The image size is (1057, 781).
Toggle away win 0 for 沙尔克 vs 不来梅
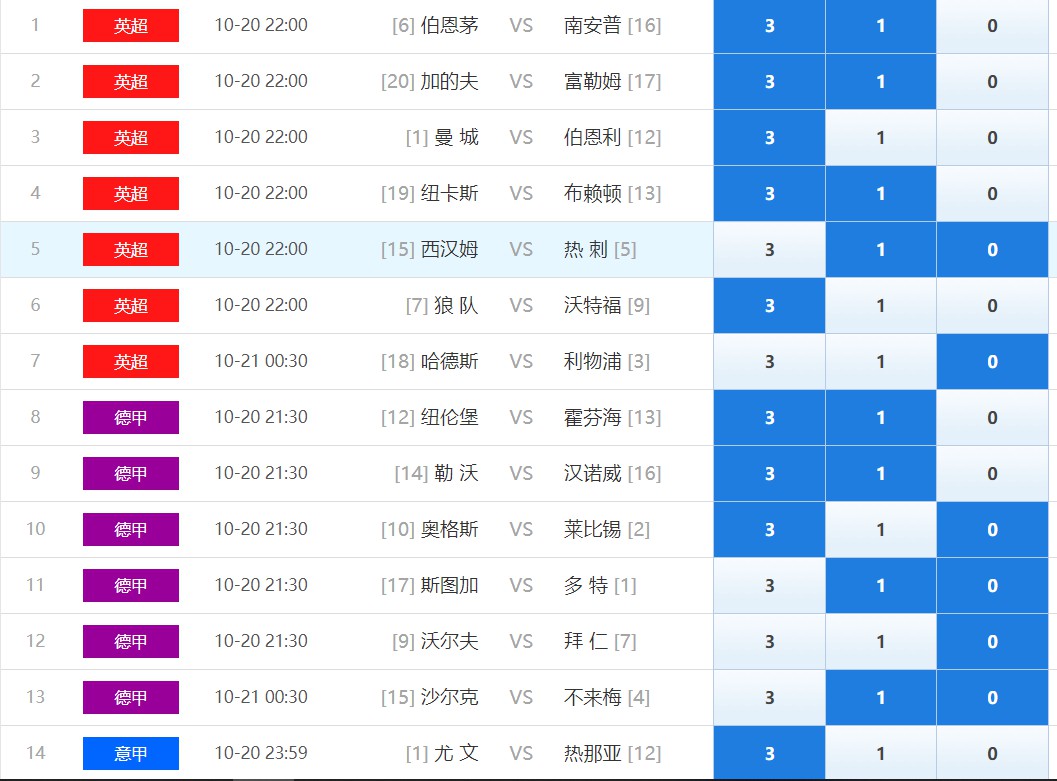[x=992, y=697]
